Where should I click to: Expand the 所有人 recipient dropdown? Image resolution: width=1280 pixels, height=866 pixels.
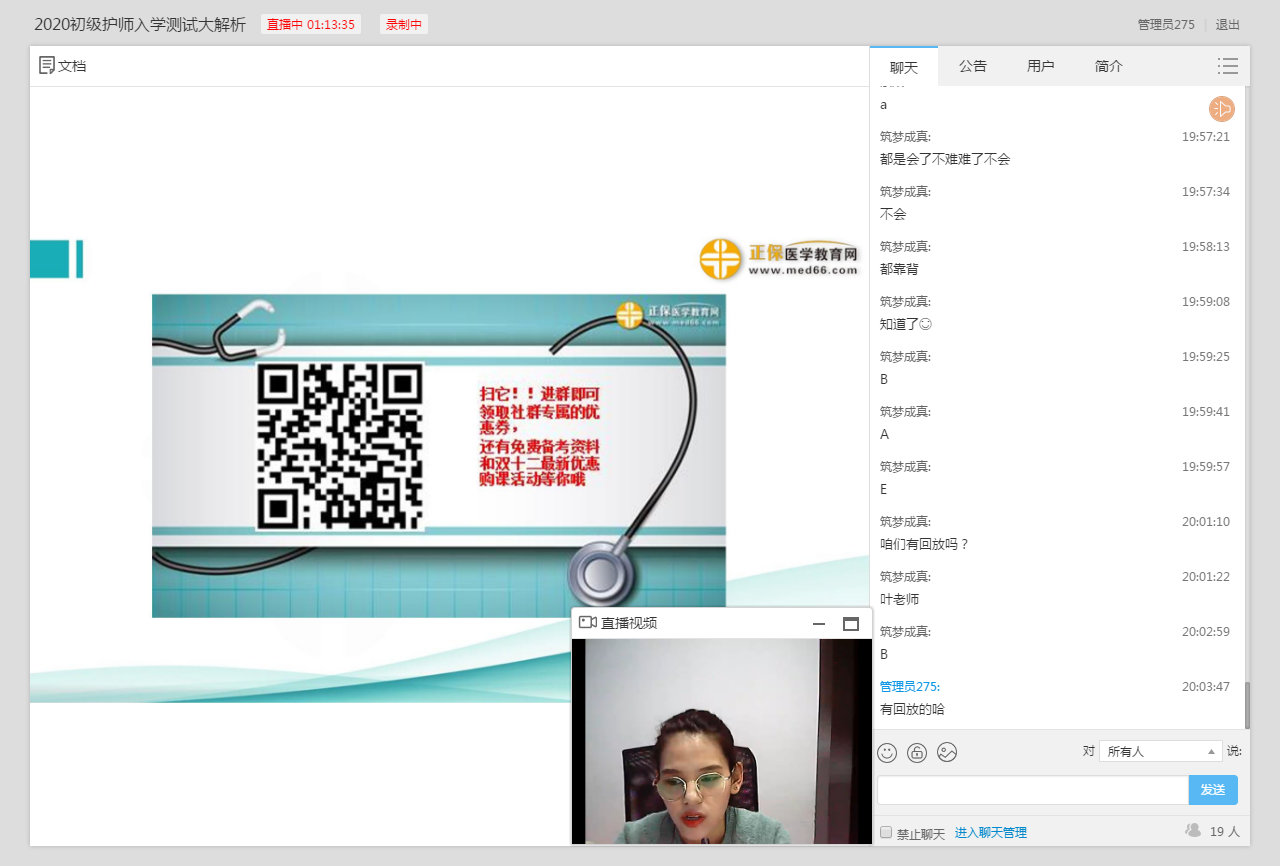[1160, 751]
